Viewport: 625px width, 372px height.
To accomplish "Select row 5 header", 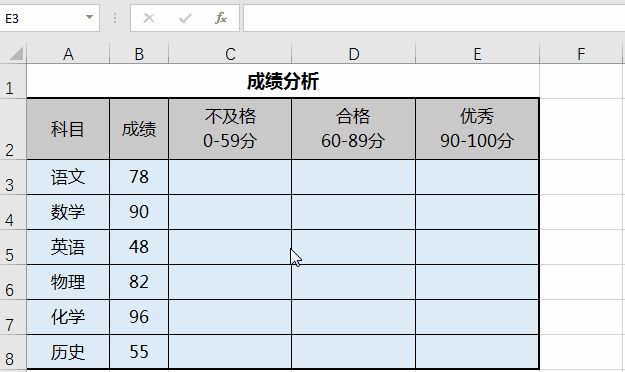I will coord(13,247).
